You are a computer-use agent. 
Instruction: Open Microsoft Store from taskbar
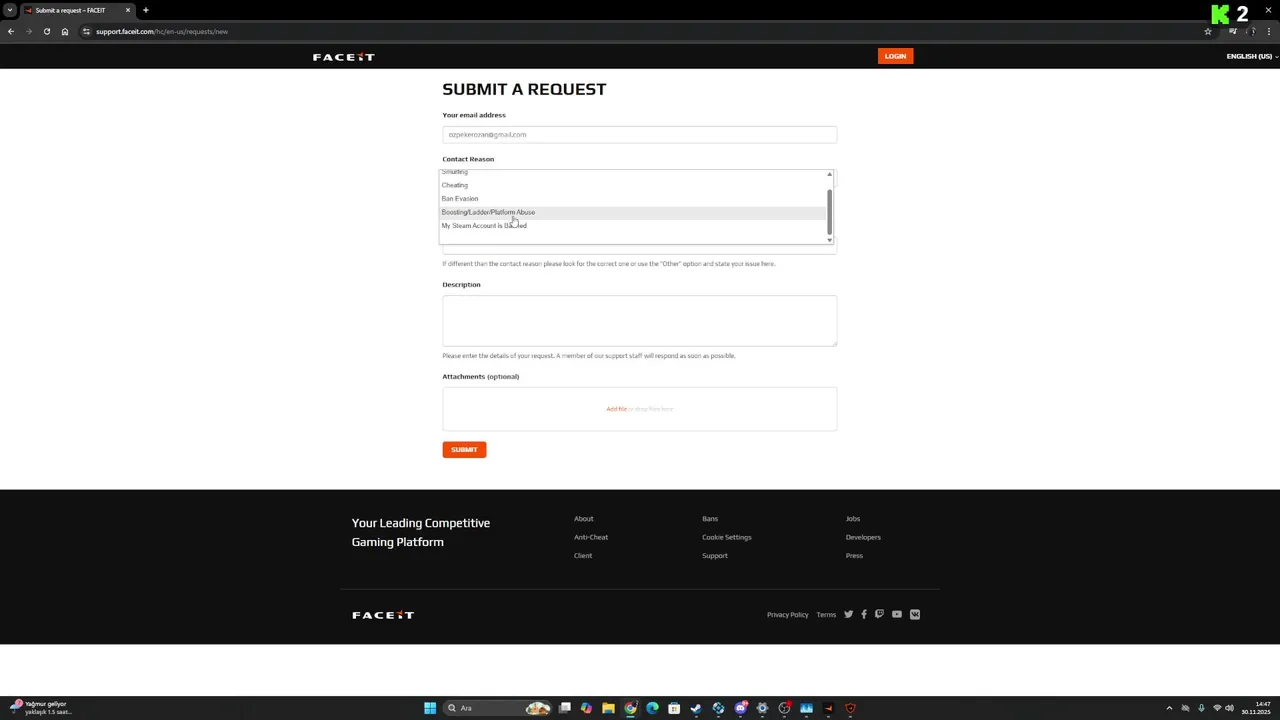click(674, 708)
